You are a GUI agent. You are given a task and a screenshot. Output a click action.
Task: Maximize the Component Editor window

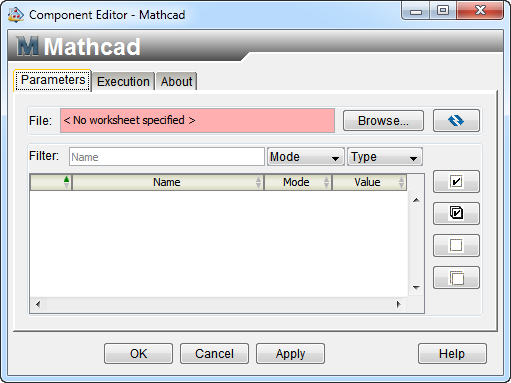443,11
